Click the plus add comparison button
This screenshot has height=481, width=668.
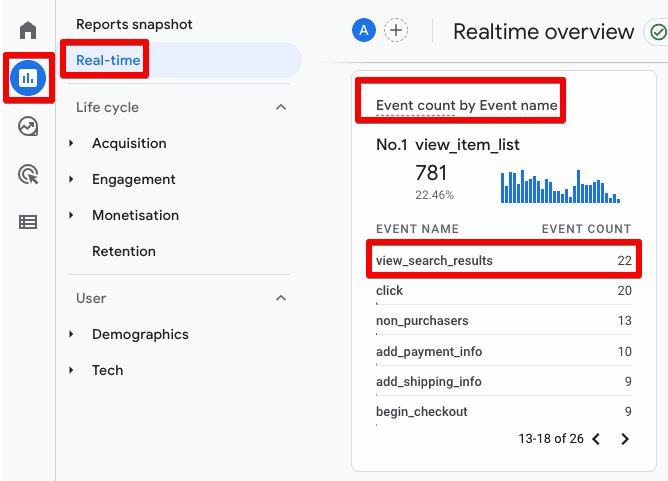point(397,31)
